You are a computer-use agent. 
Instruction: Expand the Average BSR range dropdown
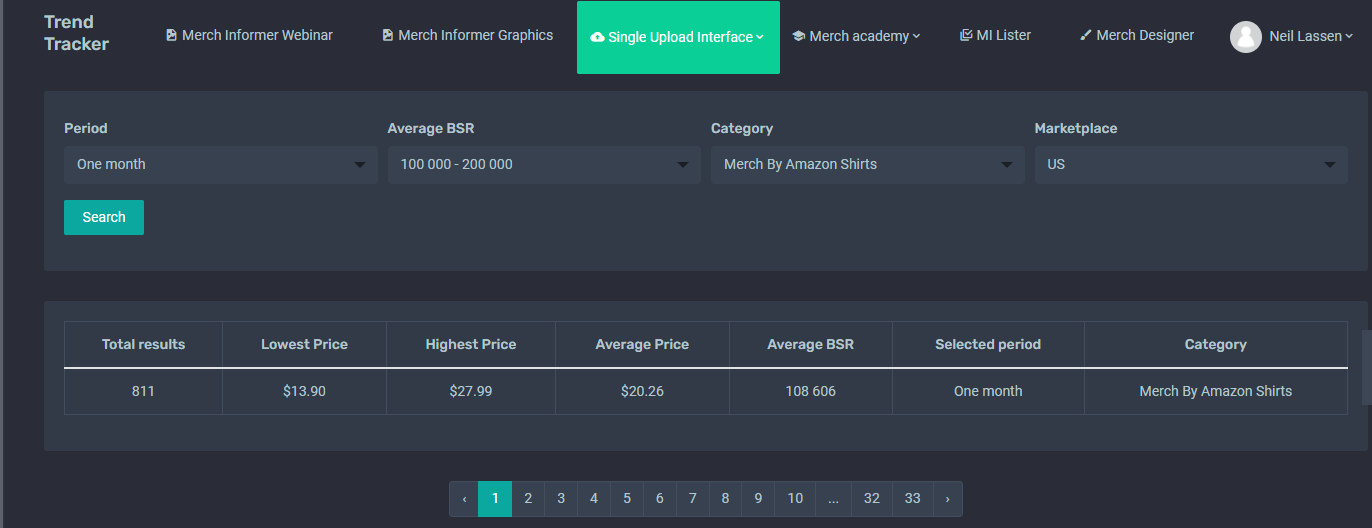(x=544, y=164)
